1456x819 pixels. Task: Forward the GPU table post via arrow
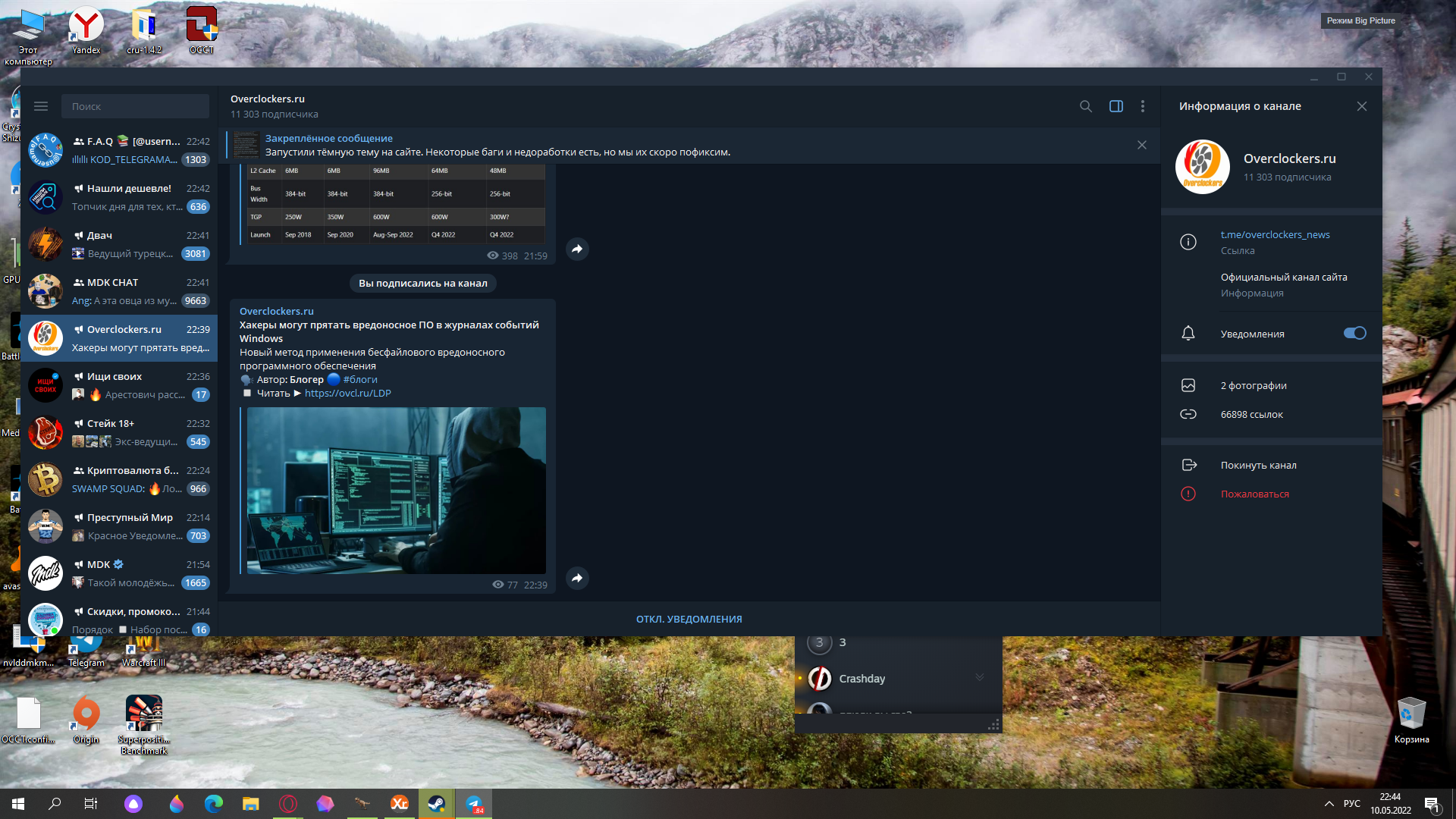click(577, 249)
